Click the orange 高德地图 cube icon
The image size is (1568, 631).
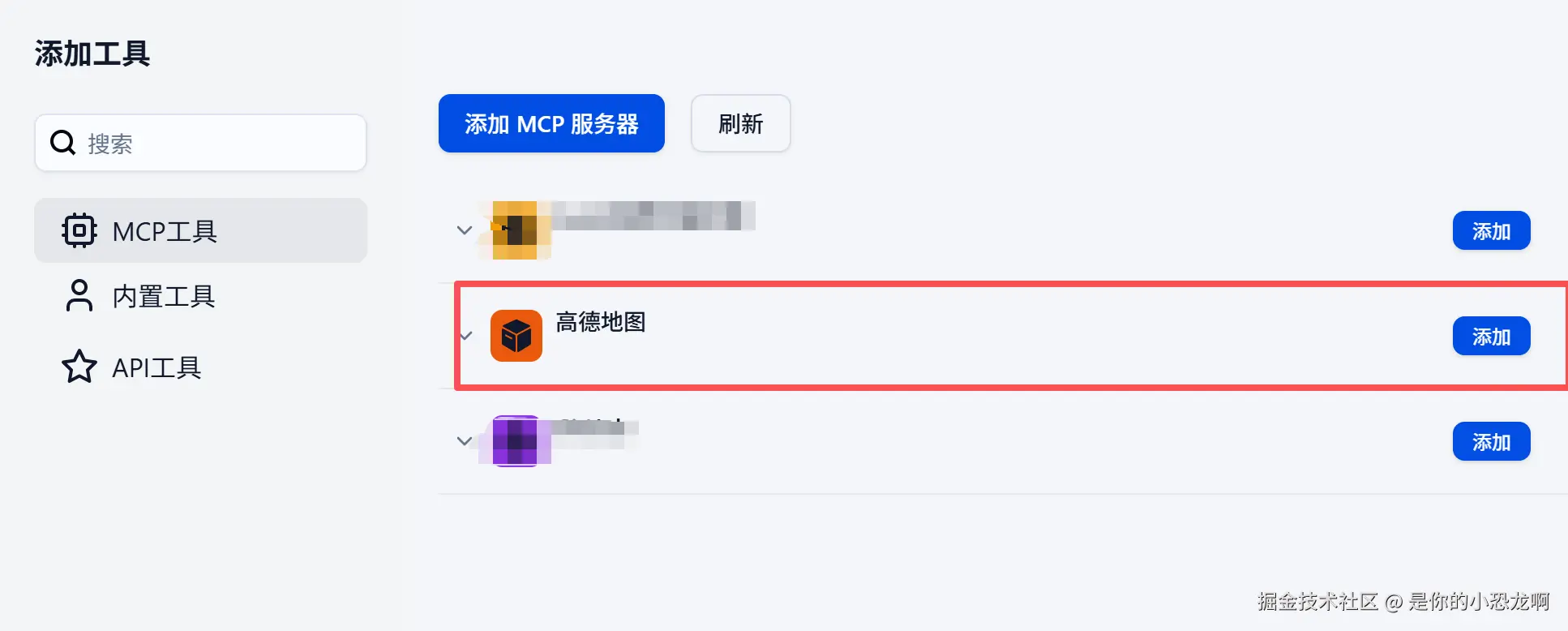point(516,335)
